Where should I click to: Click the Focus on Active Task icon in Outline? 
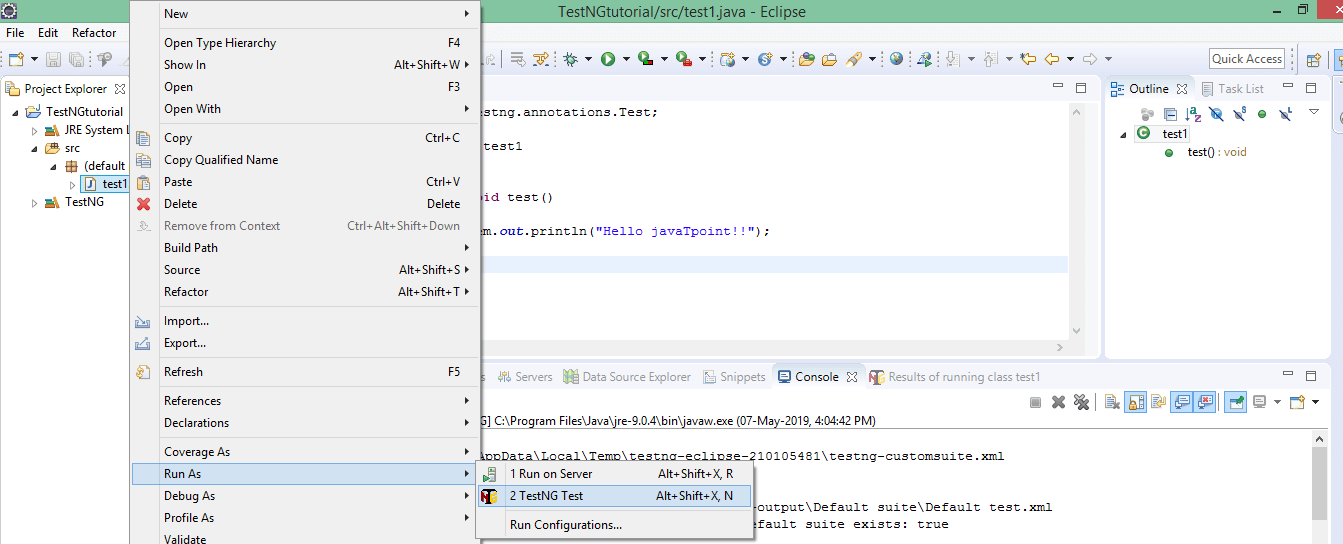click(1148, 113)
